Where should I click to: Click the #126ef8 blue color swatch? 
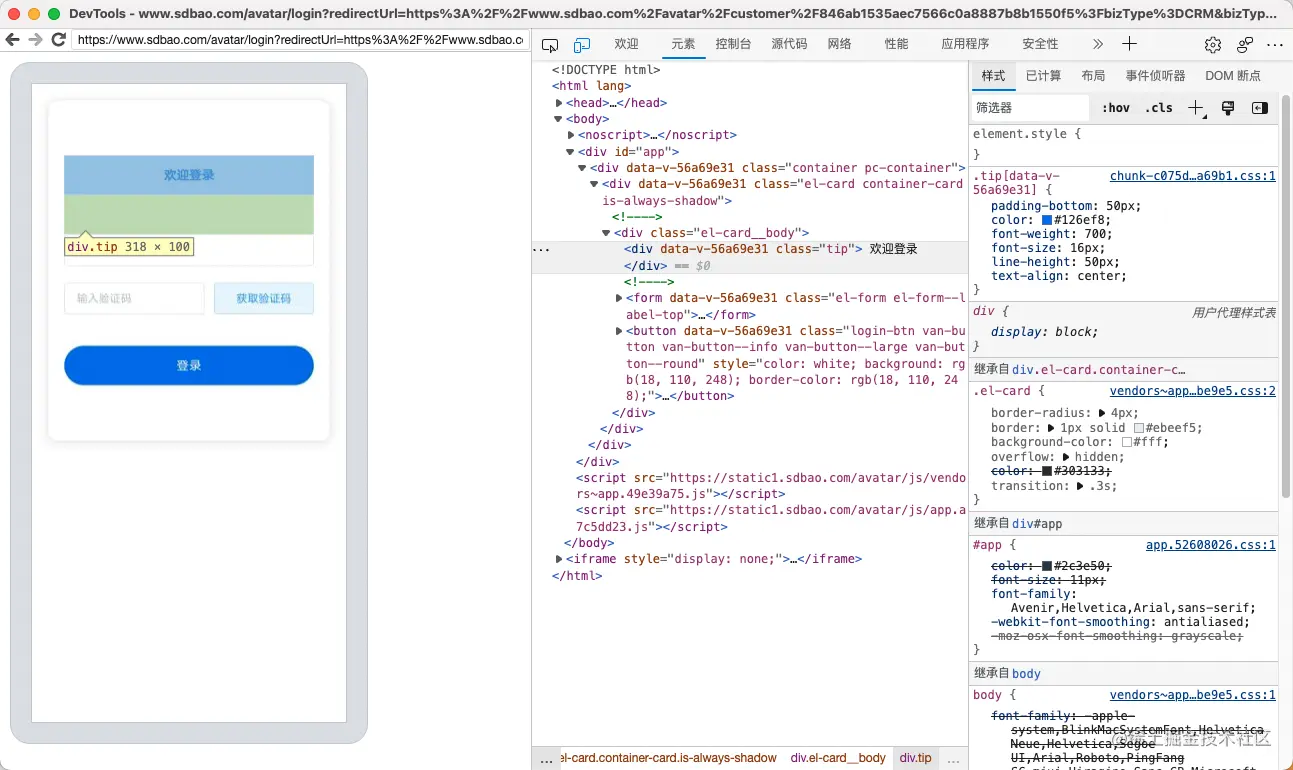coord(1047,220)
